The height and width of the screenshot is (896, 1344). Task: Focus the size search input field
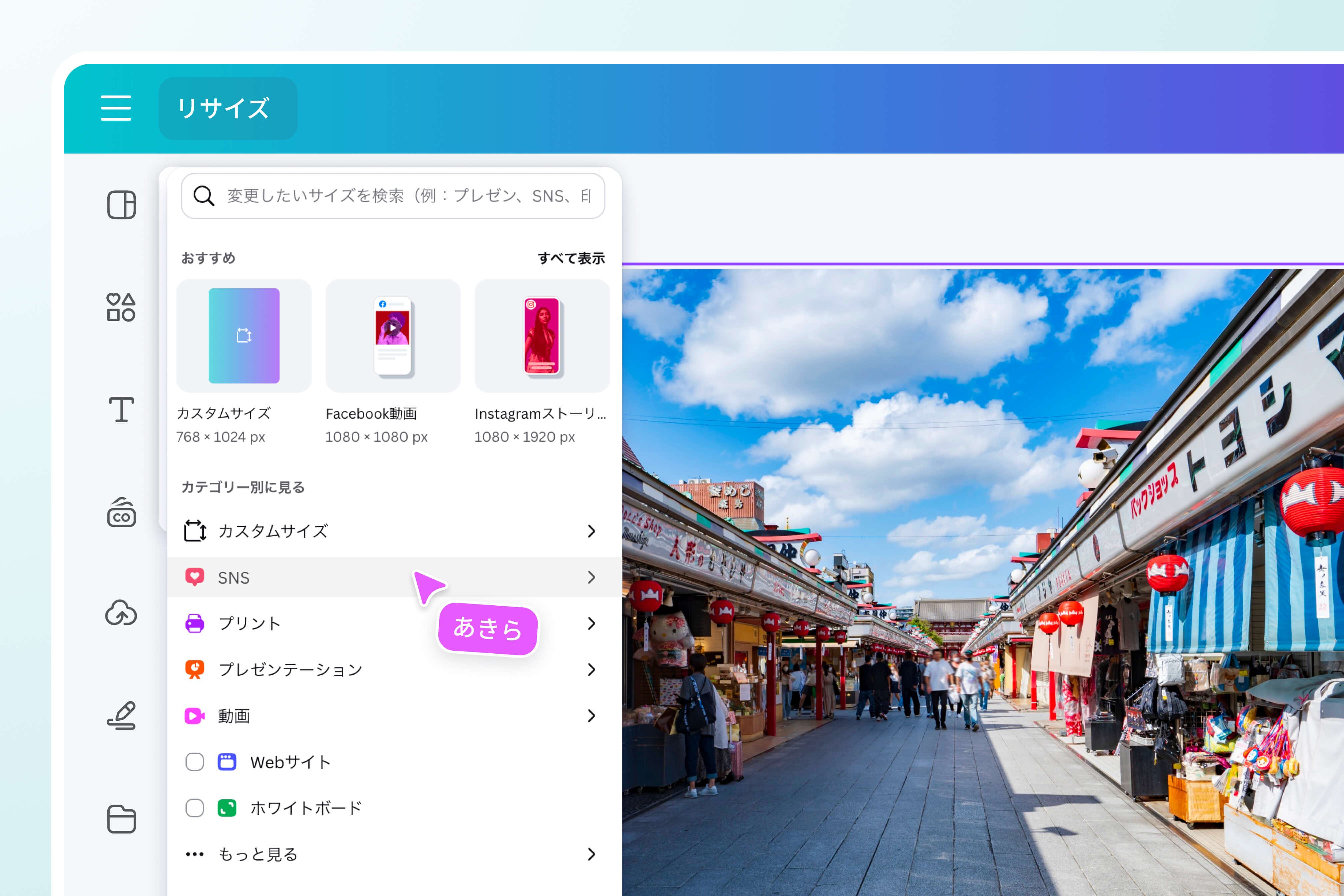tap(393, 196)
